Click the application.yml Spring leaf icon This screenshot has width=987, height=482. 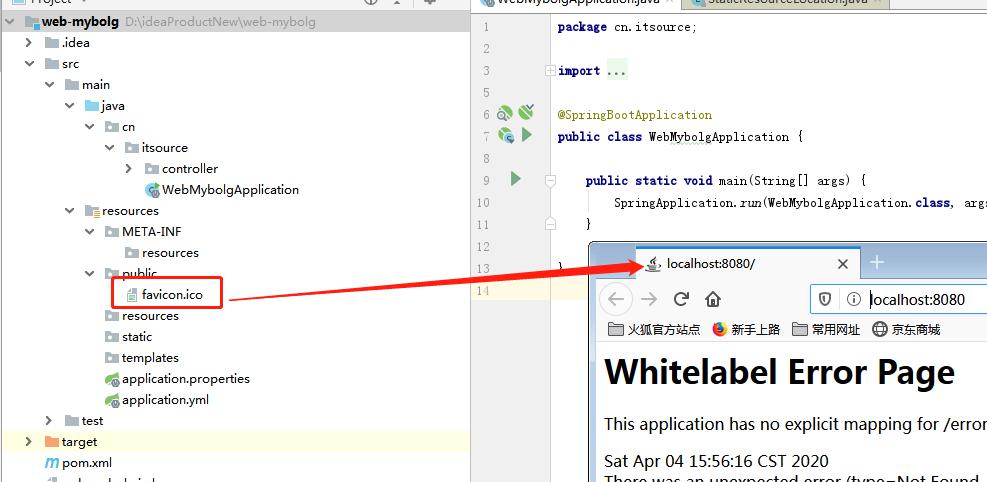coord(112,400)
